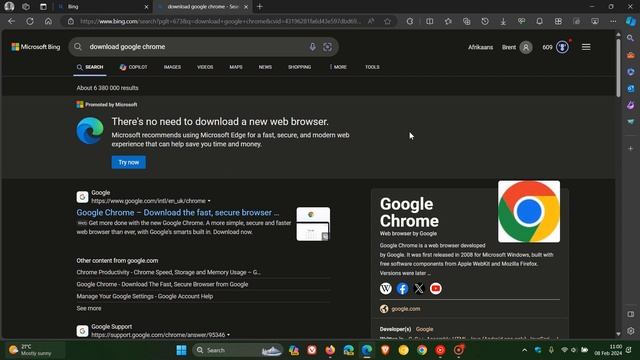Open split screen view
The image size is (640, 360).
[430, 21]
